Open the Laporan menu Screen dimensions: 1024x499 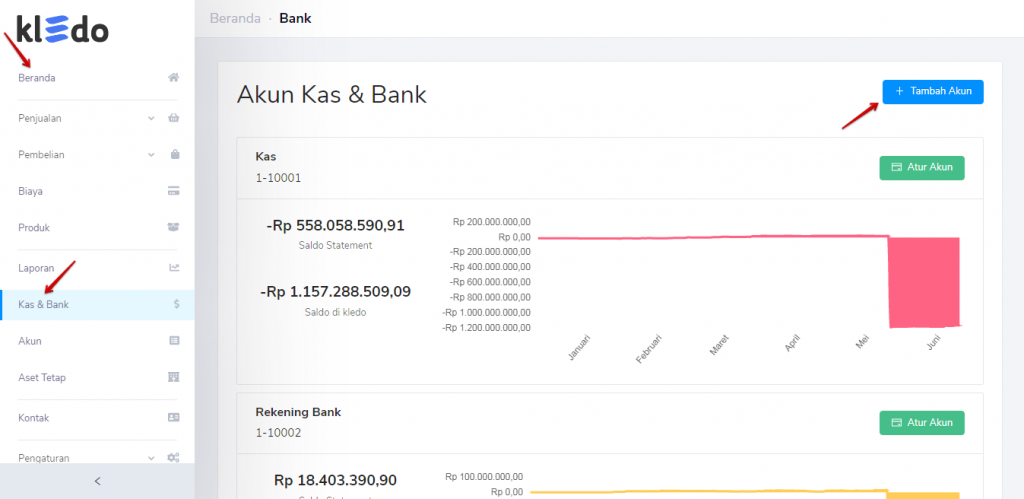pyautogui.click(x=36, y=268)
